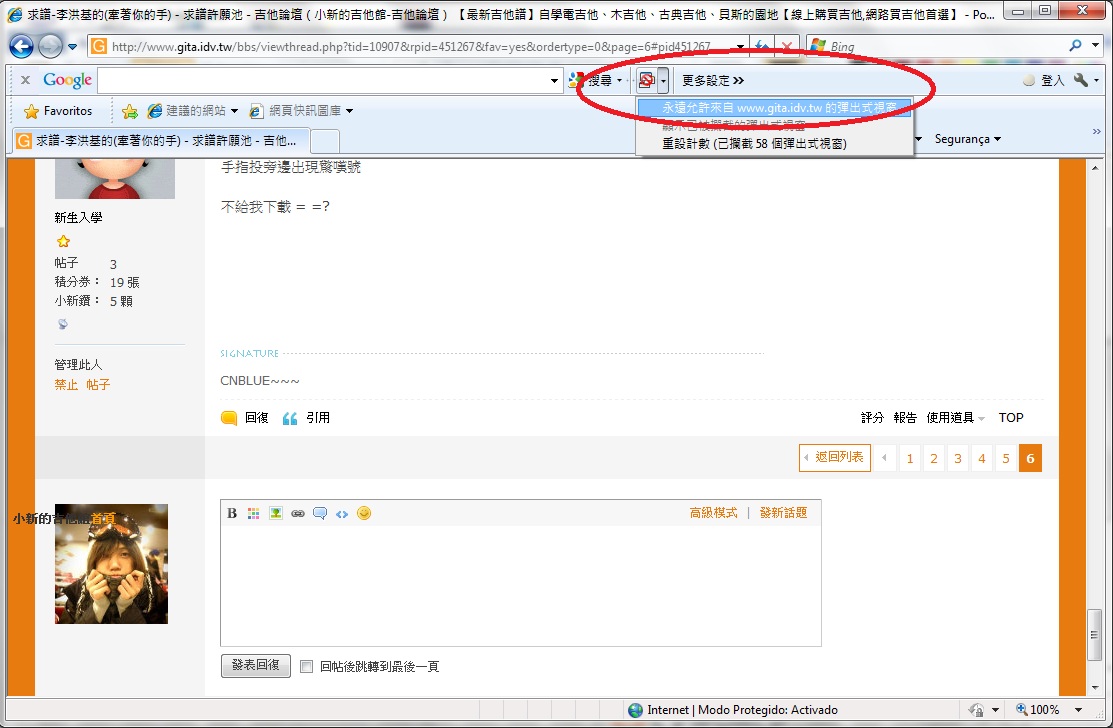Click insert link icon in editor
Viewport: 1113px width, 728px height.
(297, 513)
